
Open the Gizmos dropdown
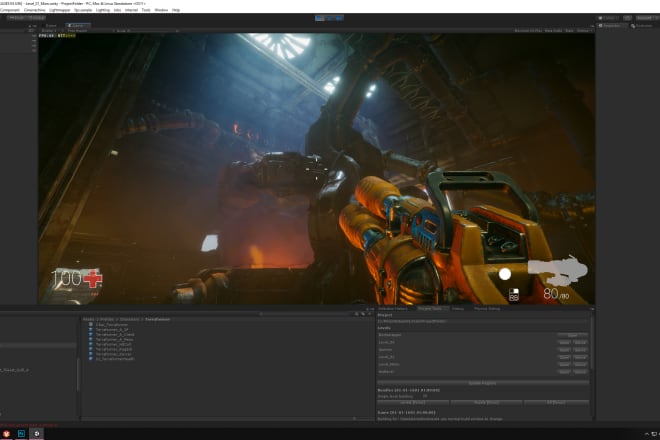click(583, 31)
